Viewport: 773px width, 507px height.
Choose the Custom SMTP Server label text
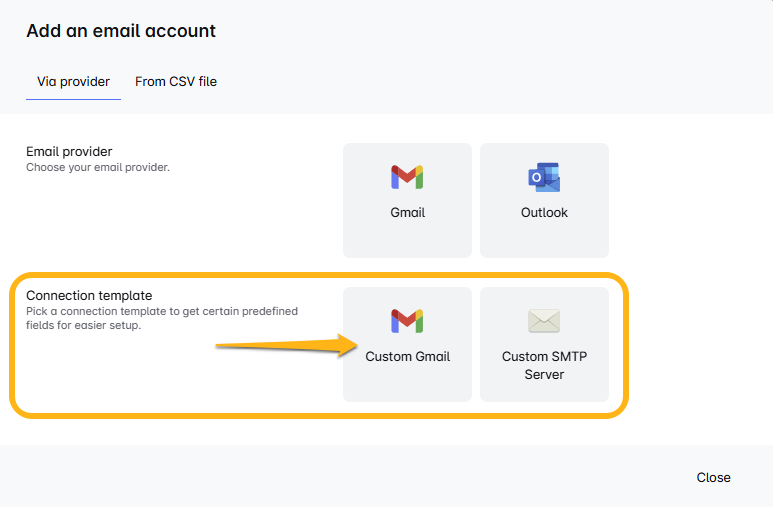pos(544,365)
